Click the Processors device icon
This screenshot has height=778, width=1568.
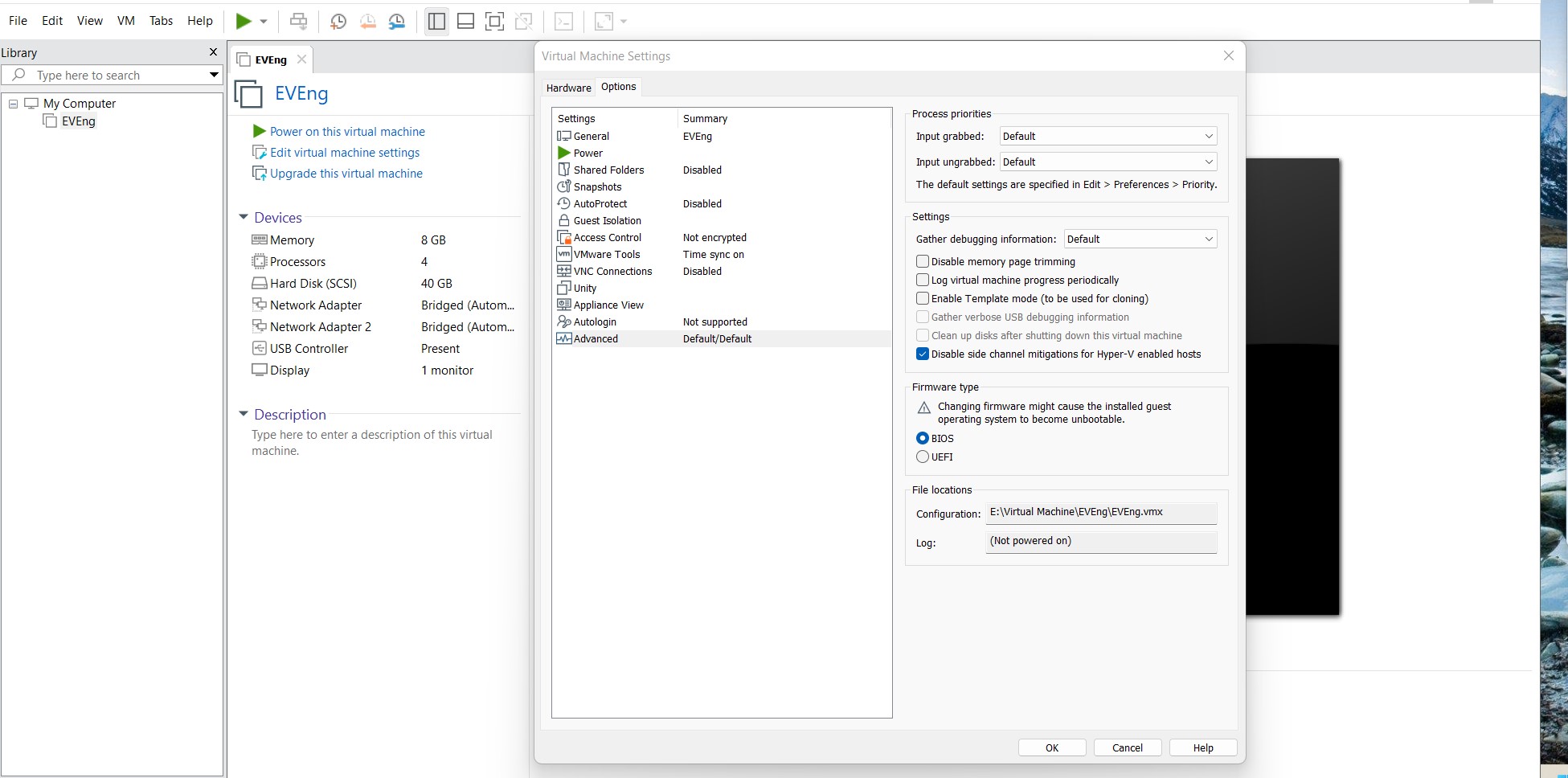[x=260, y=261]
